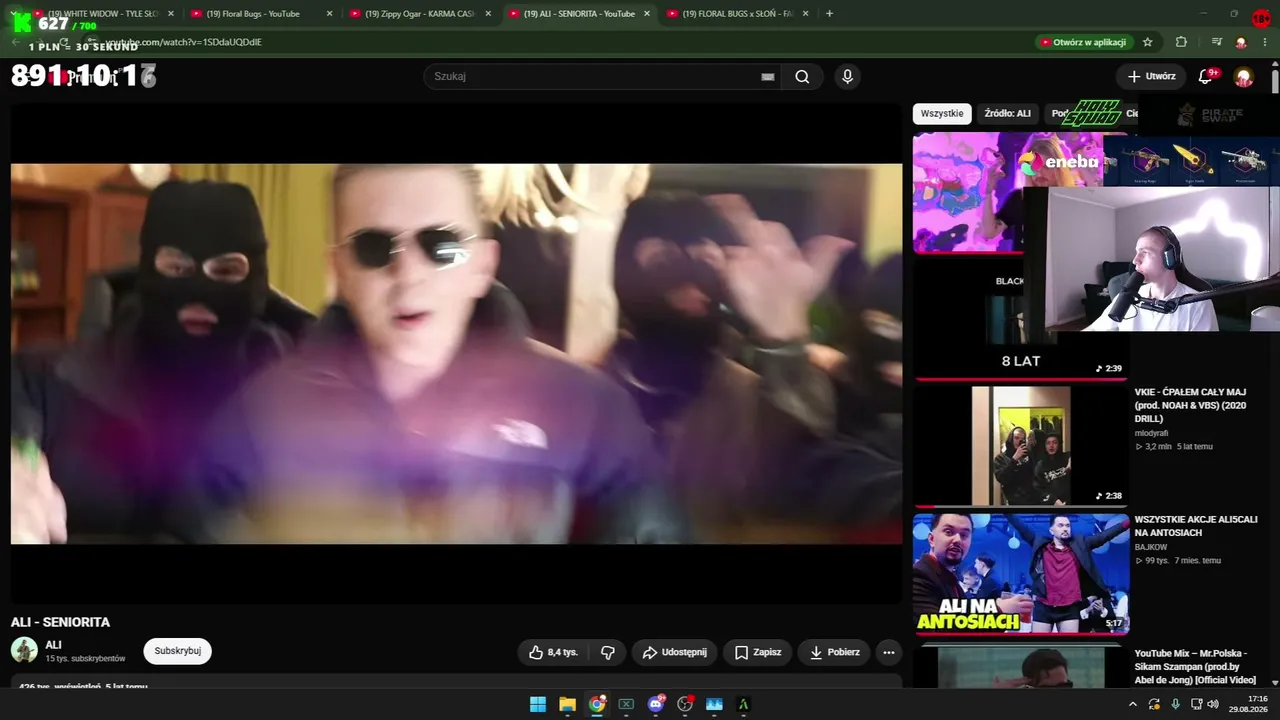Open the Xbox Game Bar taskbar icon
This screenshot has width=1280, height=720.
coord(626,704)
